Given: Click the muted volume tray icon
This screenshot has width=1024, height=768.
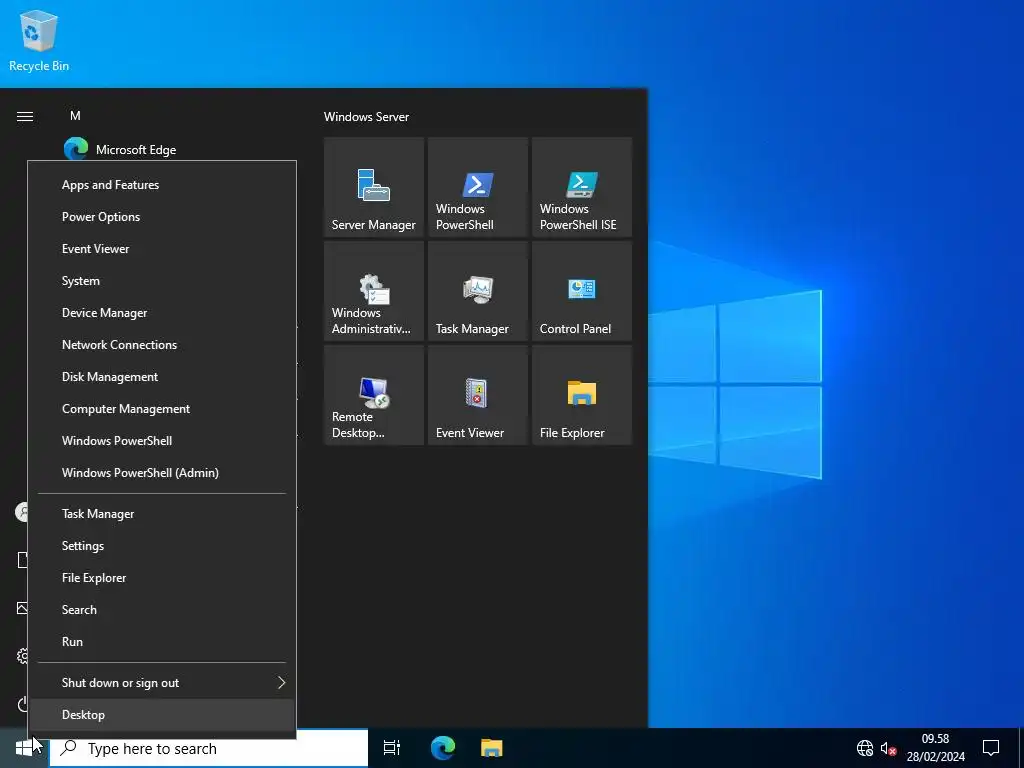Looking at the screenshot, I should click(x=888, y=748).
